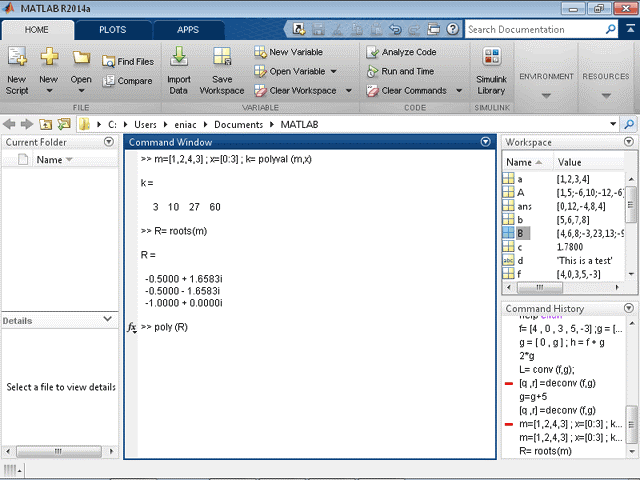The image size is (640, 480).
Task: Open Workspace panel actions menu
Action: 629,142
